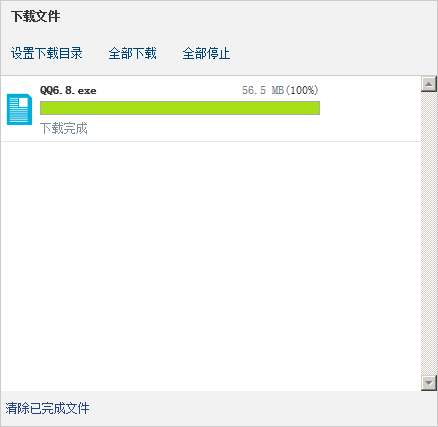Open 设置下载目录 link
The image size is (438, 427).
tap(47, 53)
